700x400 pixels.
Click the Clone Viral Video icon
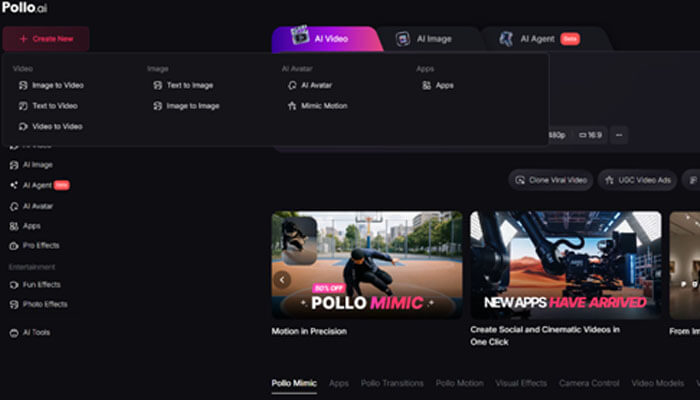pos(520,180)
